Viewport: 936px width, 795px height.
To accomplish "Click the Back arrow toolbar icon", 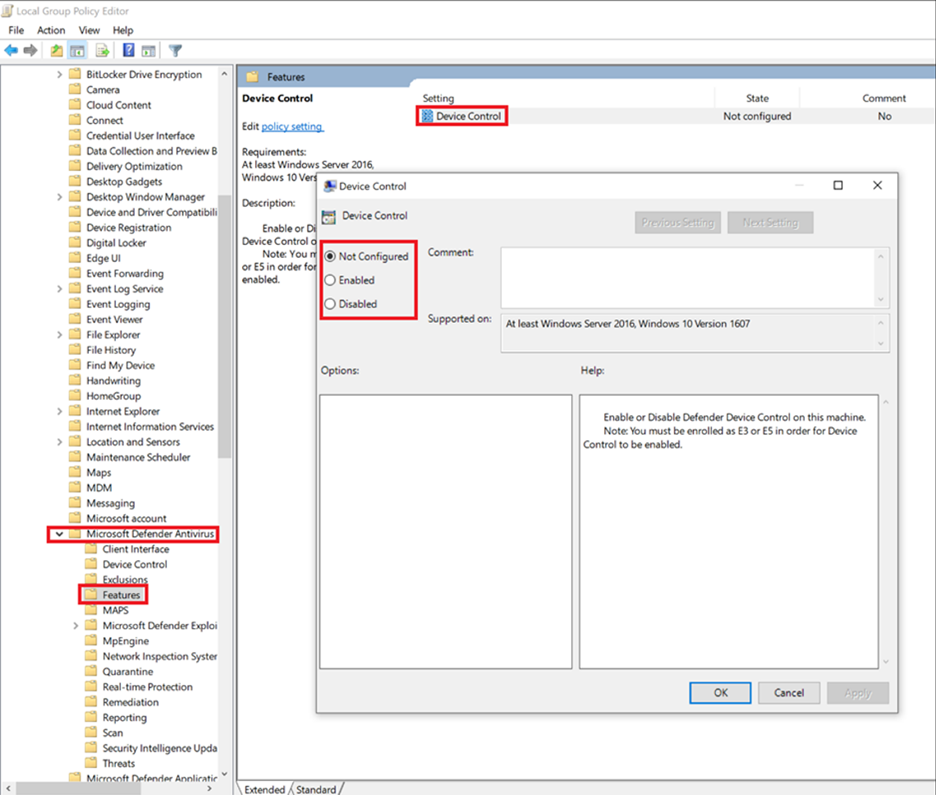I will [x=11, y=51].
